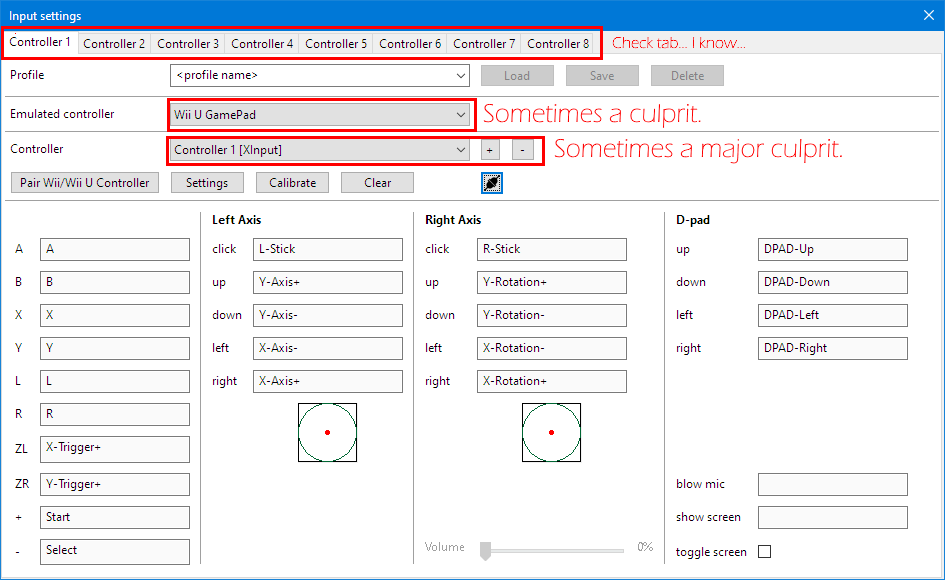945x580 pixels.
Task: Click the R button mapping field
Action: tap(115, 414)
